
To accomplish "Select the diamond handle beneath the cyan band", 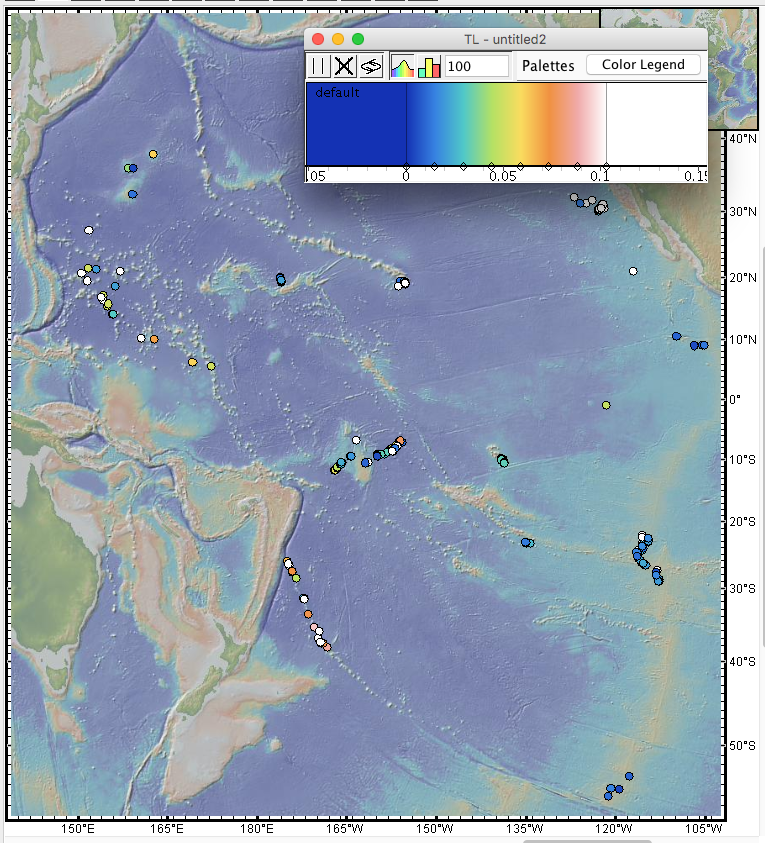I will pyautogui.click(x=463, y=167).
